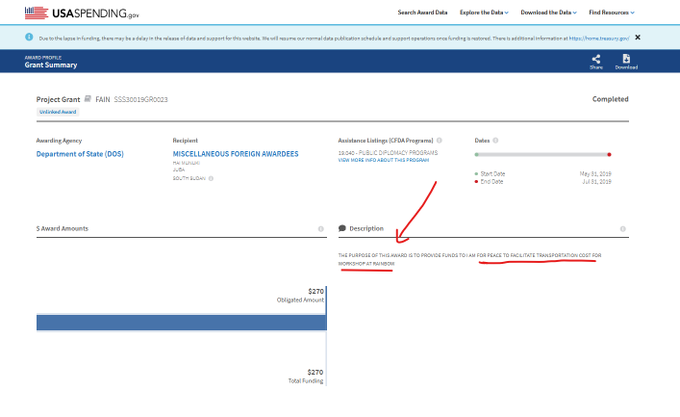The height and width of the screenshot is (417, 680).
Task: Open the Miscellaneous Foreign Awardees recipient link
Action: 238,154
